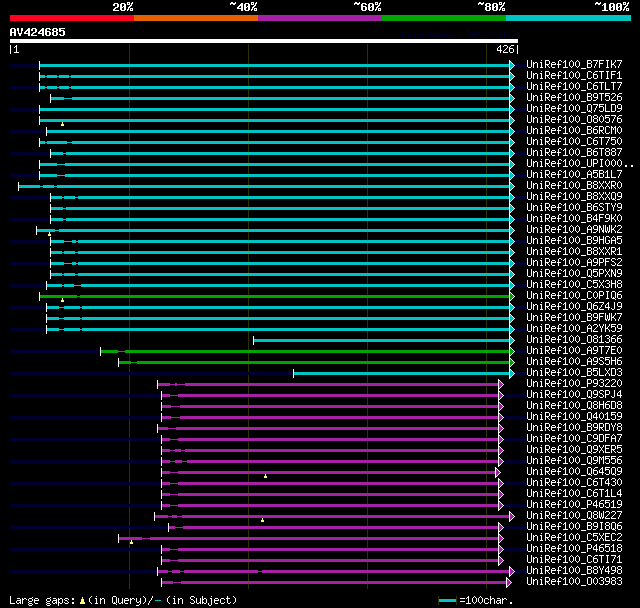
Task: Select the UniRef100_A9PFS2 label
Action: [x=574, y=263]
